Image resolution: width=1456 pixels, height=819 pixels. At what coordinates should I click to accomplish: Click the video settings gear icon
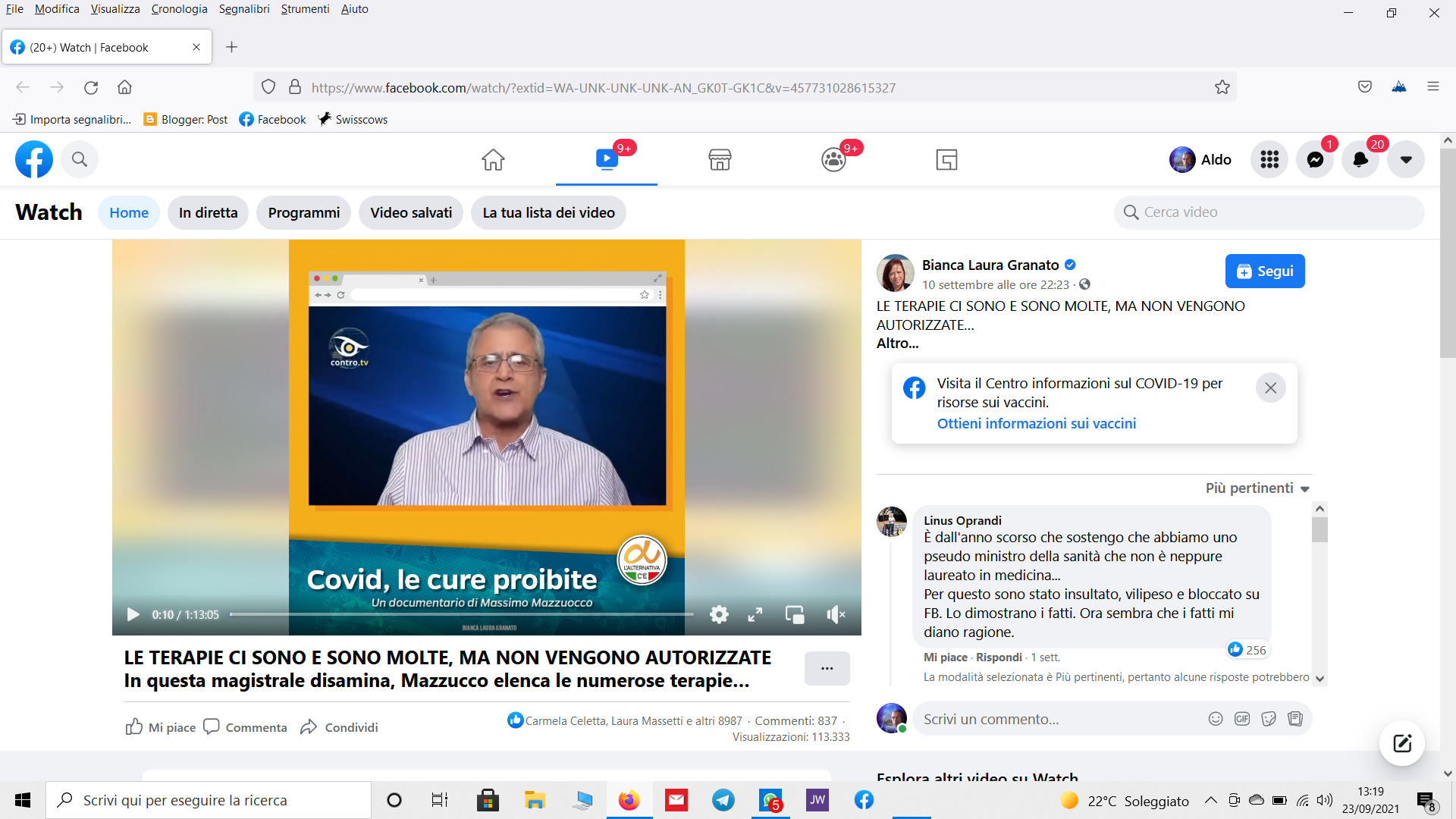(x=719, y=614)
